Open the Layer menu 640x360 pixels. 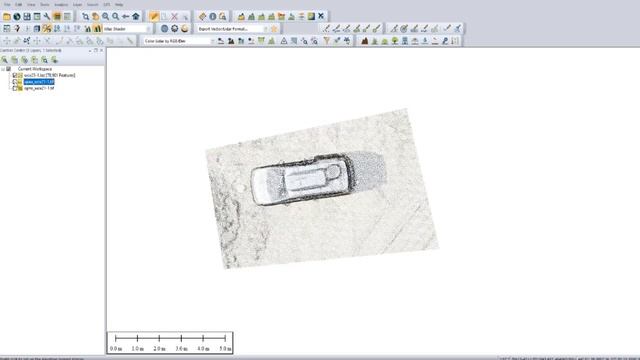coord(78,4)
